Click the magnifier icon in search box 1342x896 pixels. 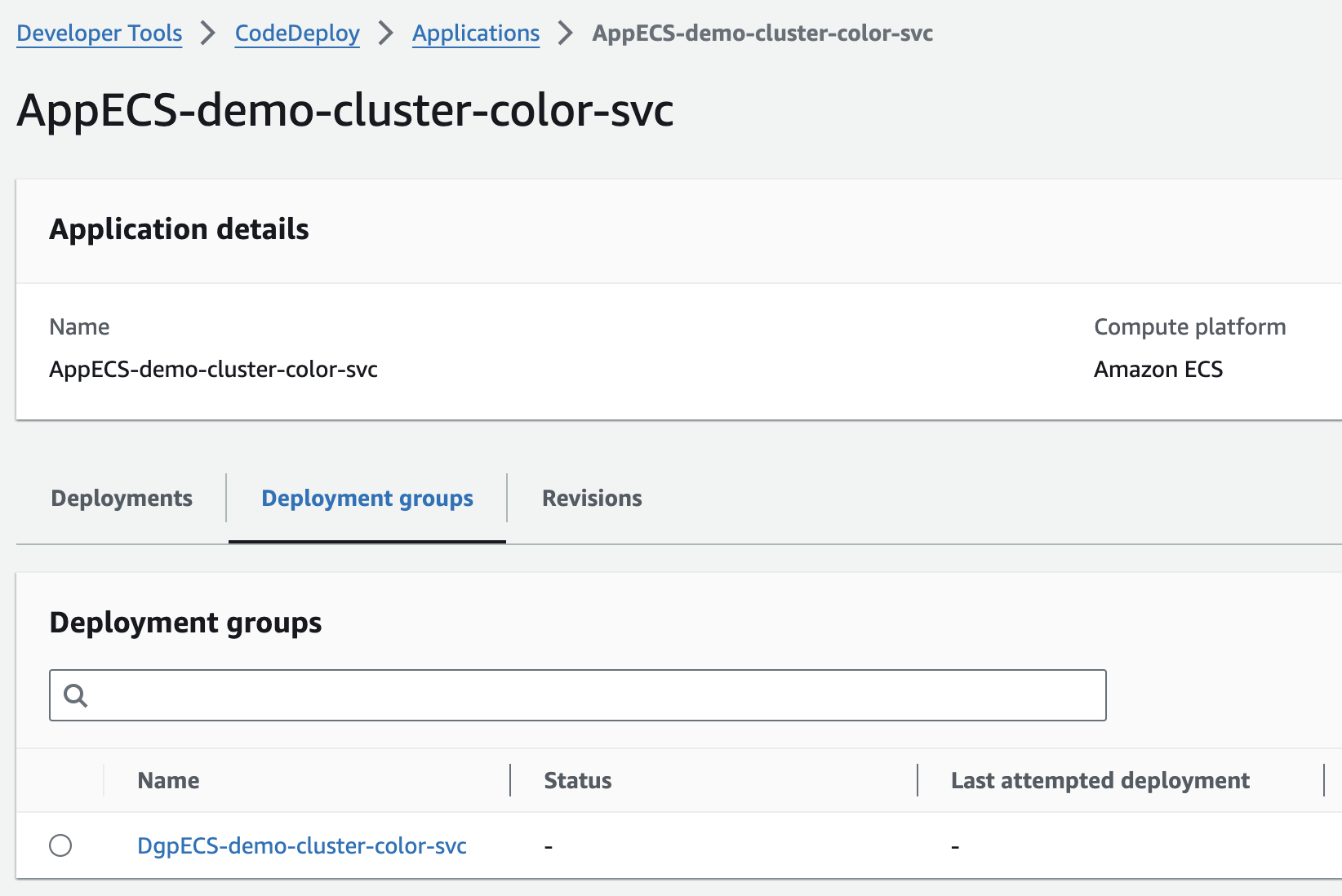pyautogui.click(x=76, y=695)
